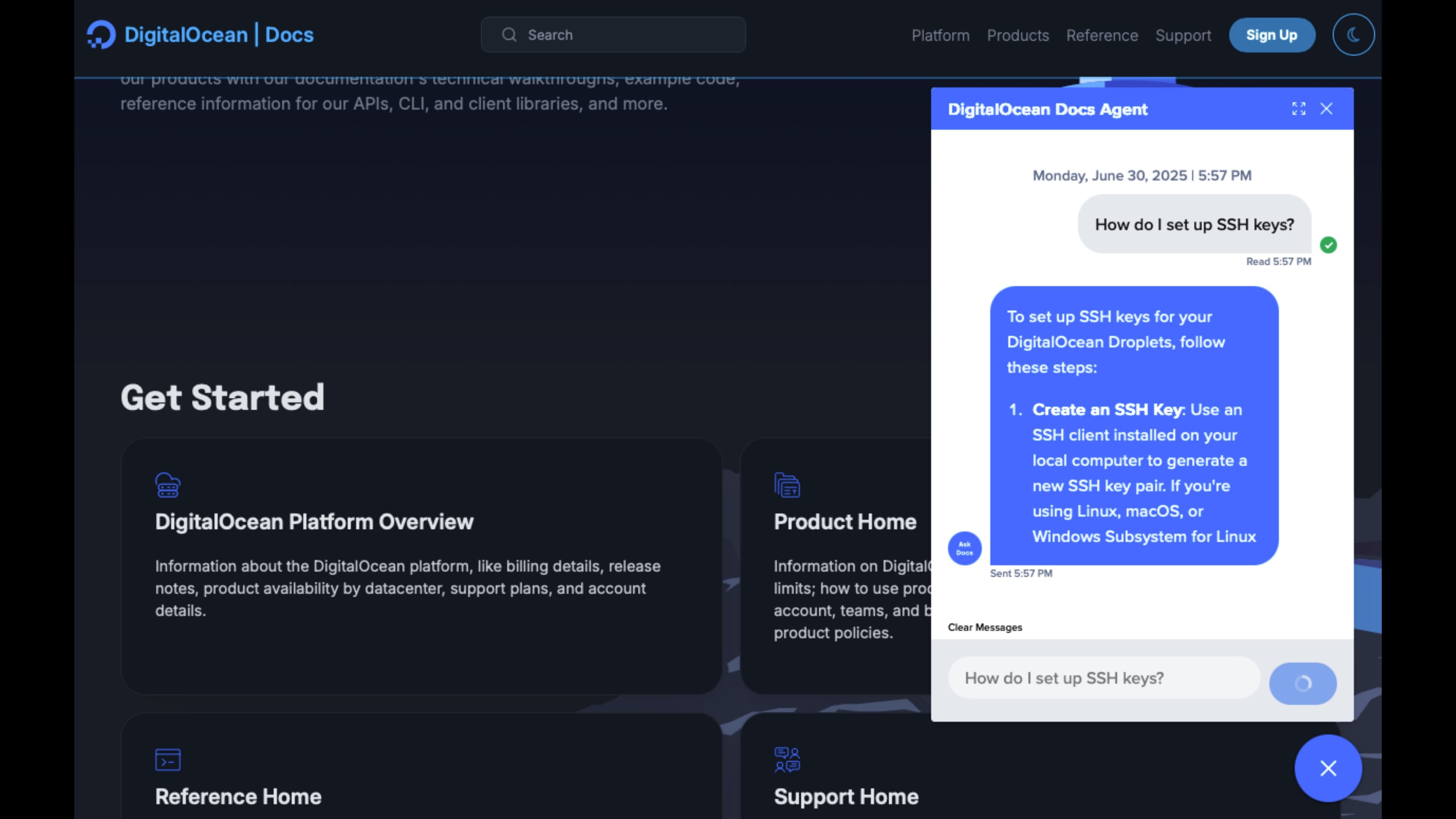Click the Sign Up button
Screen dimensions: 1456x819
(x=1272, y=35)
